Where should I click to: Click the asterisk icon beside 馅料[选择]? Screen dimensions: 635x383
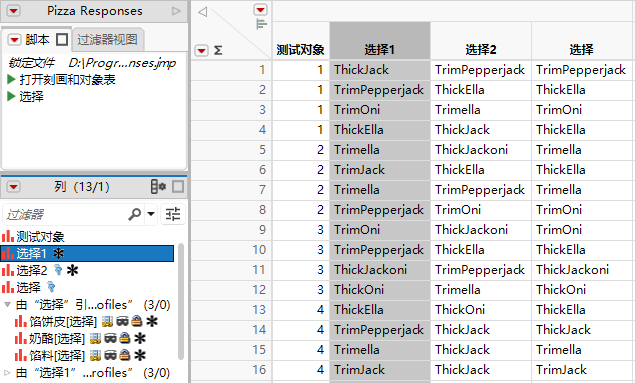pyautogui.click(x=140, y=355)
